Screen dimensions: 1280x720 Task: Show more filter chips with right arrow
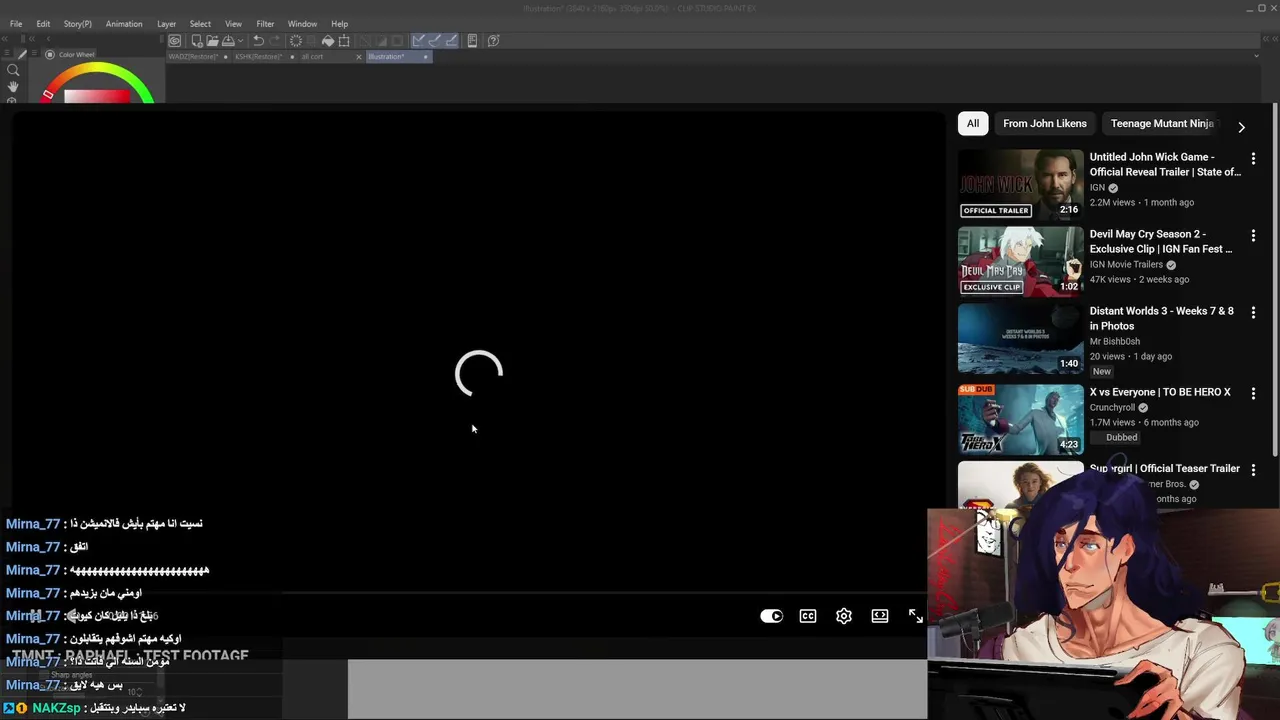point(1241,127)
